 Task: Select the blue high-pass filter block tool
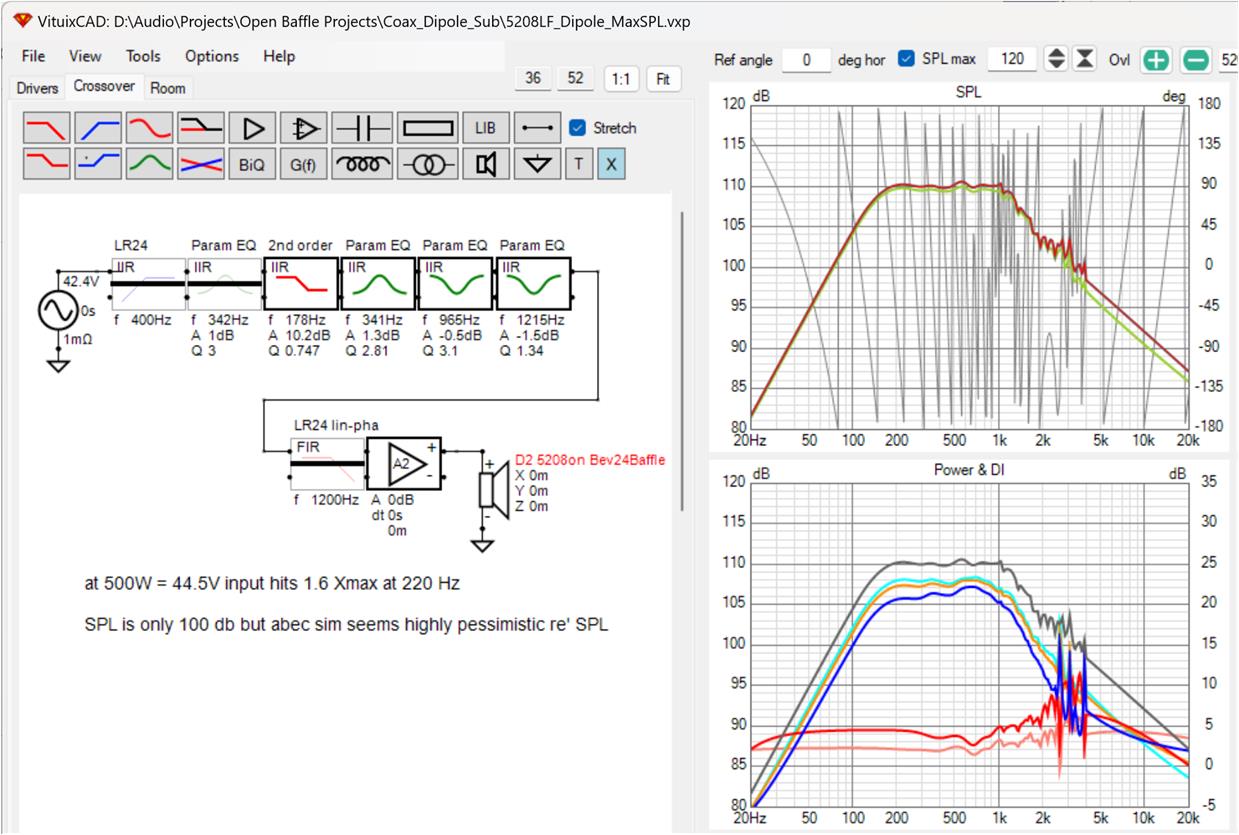(98, 128)
